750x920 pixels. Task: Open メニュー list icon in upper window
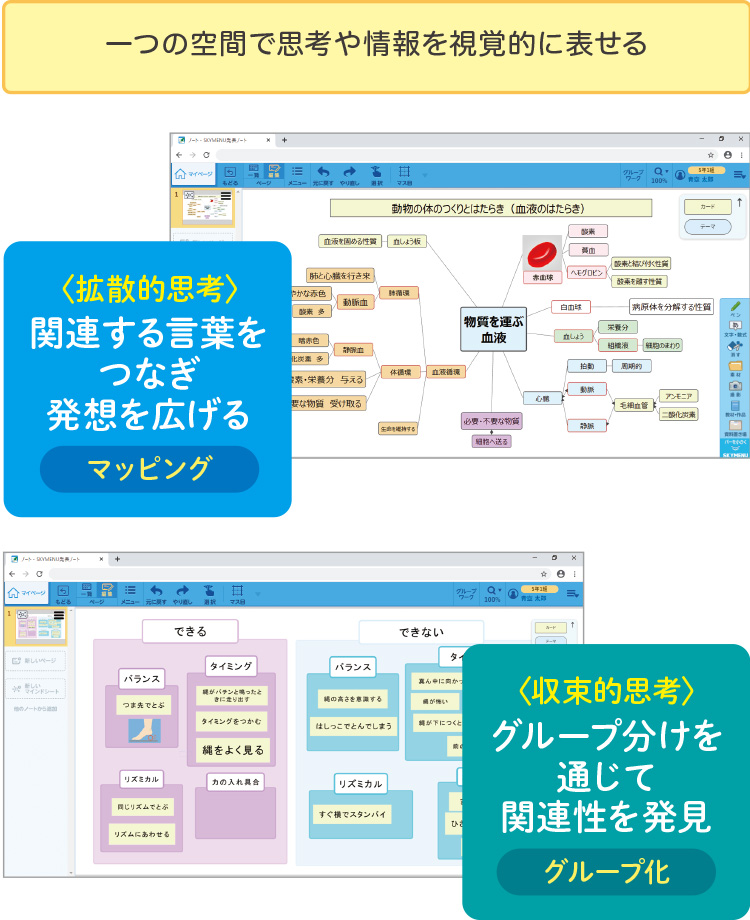pos(297,175)
